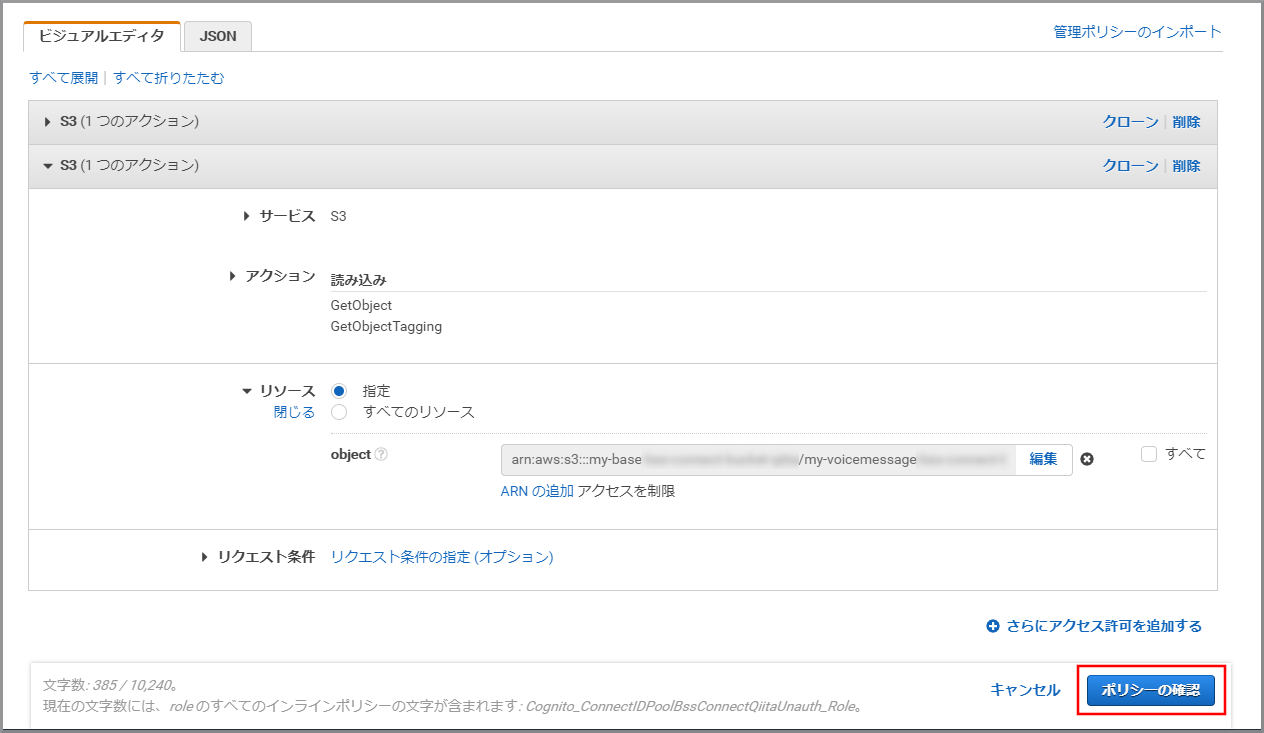Click the 閉じる link under リソース

pos(294,412)
